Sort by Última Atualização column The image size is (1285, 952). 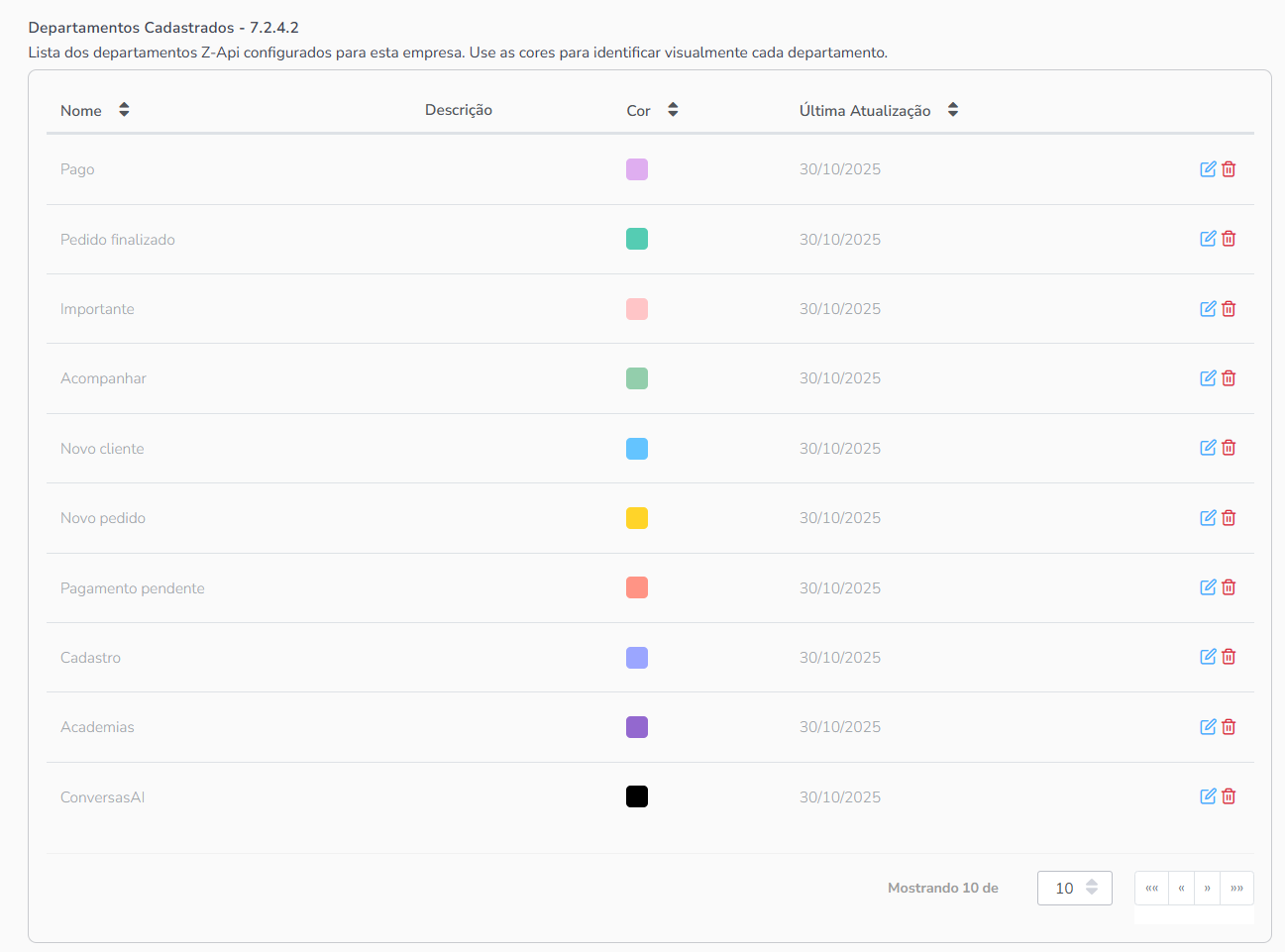point(952,110)
